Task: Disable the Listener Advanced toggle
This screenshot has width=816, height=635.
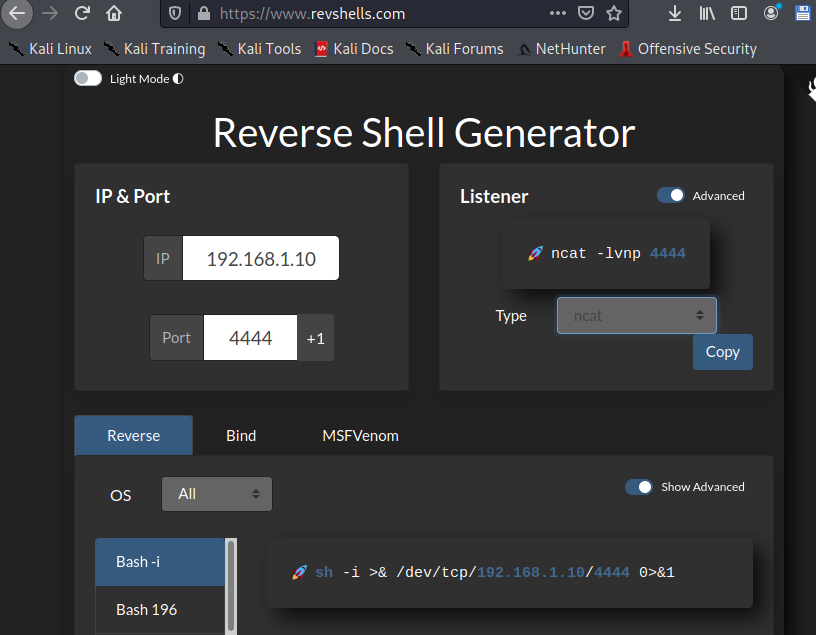Action: (x=670, y=195)
